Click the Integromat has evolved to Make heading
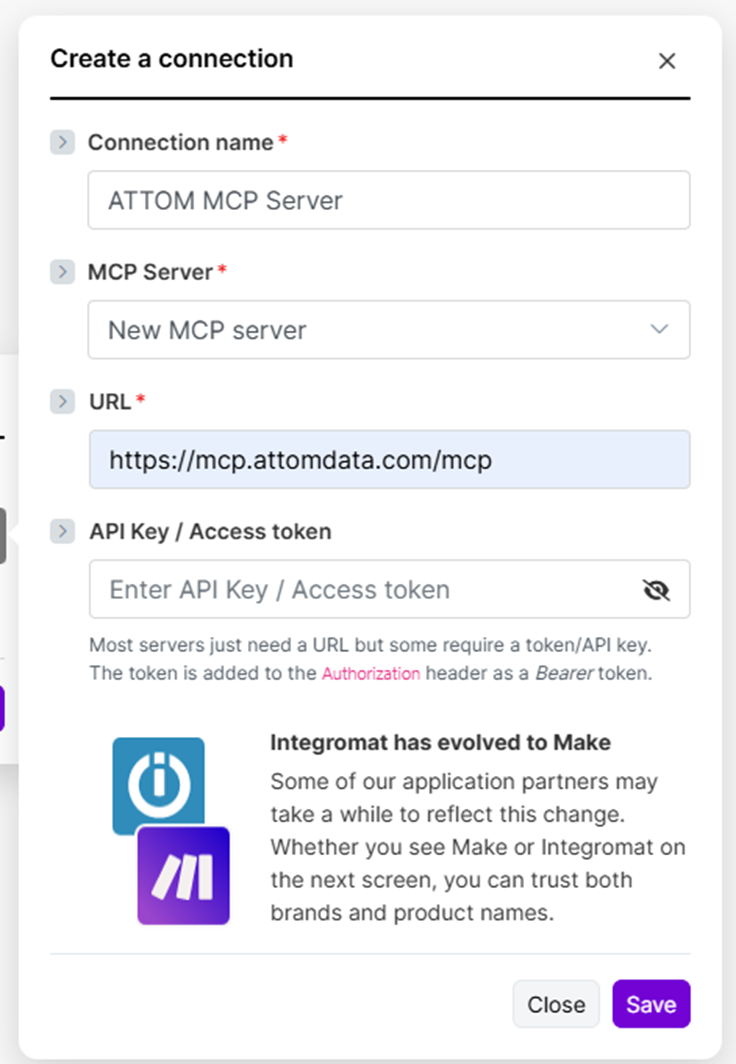 point(440,742)
